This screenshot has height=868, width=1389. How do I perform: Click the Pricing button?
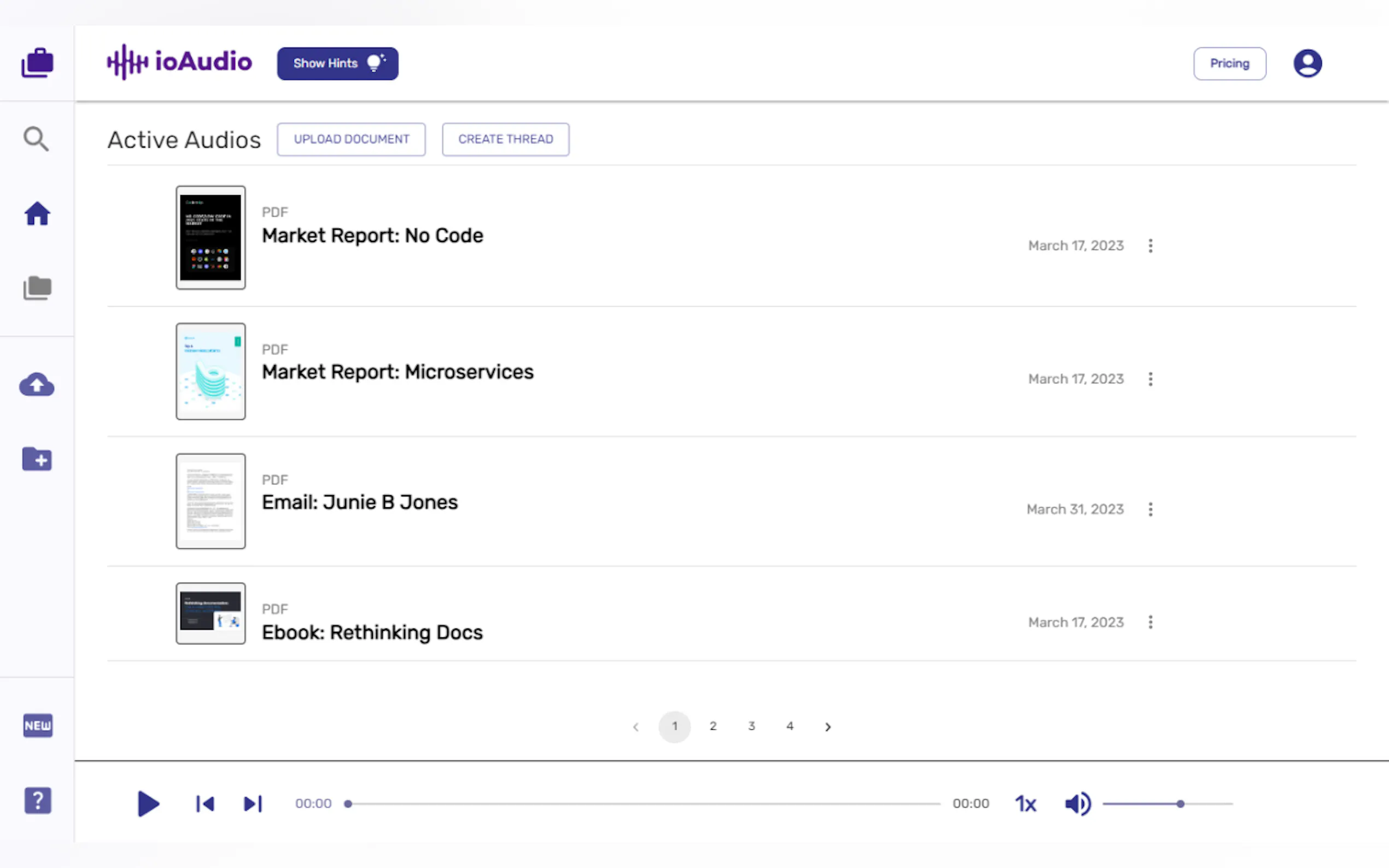pos(1229,63)
